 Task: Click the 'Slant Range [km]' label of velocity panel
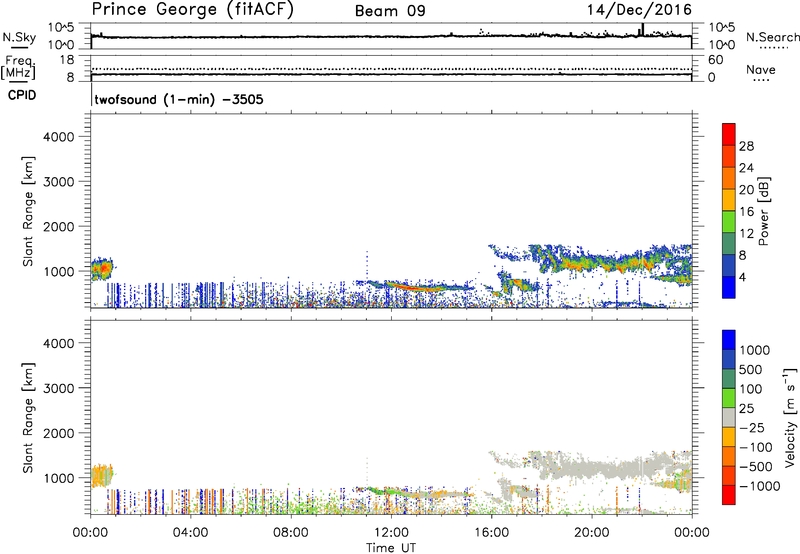28,418
